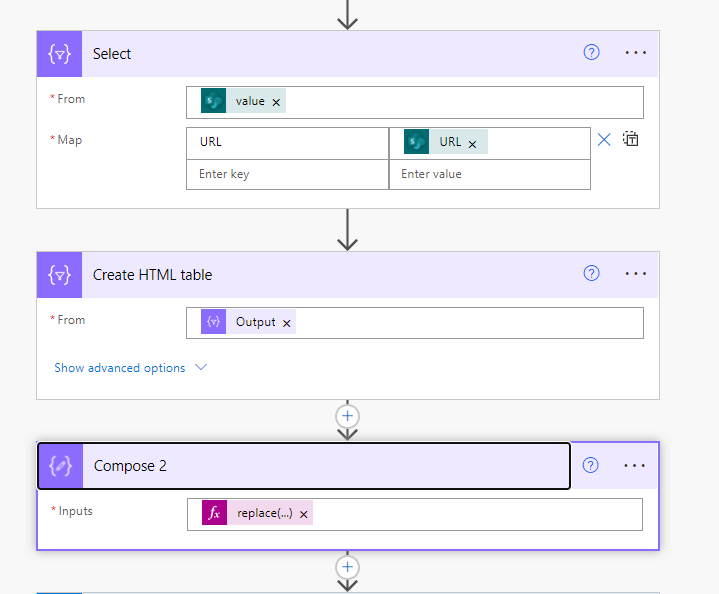Remove the Output token from From field
The width and height of the screenshot is (719, 594).
pyautogui.click(x=287, y=323)
